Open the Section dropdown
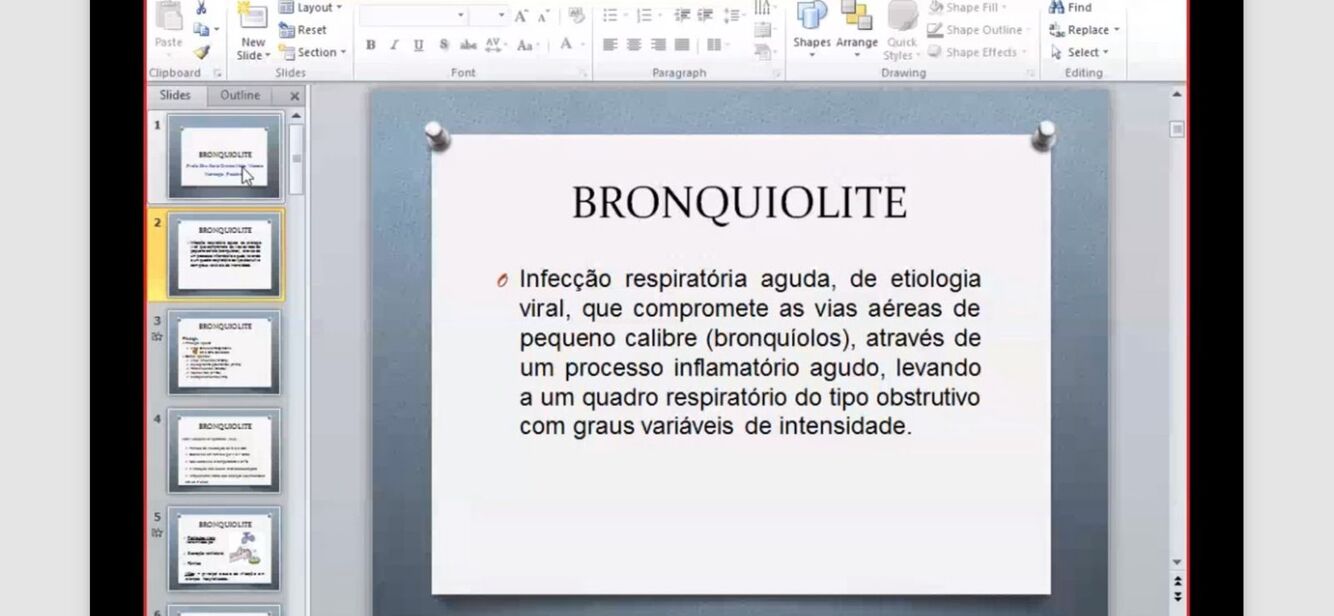 point(313,52)
